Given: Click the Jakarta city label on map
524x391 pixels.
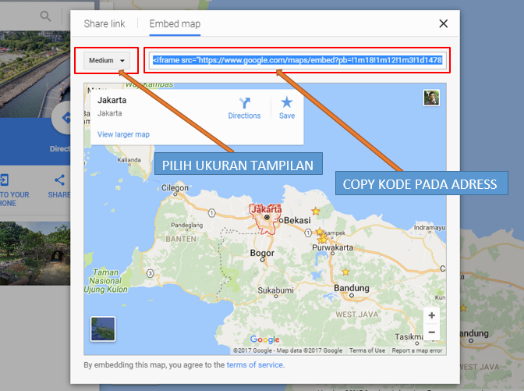Looking at the screenshot, I should click(x=266, y=209).
